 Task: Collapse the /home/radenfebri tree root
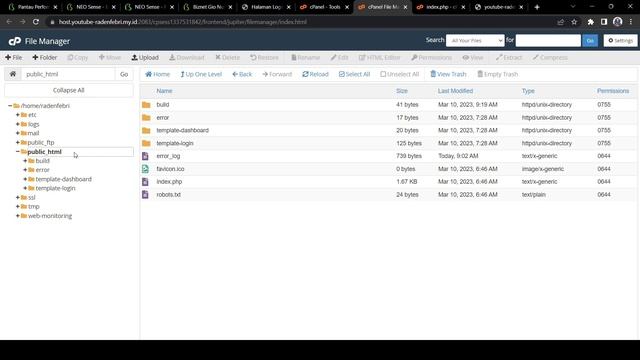coord(10,106)
